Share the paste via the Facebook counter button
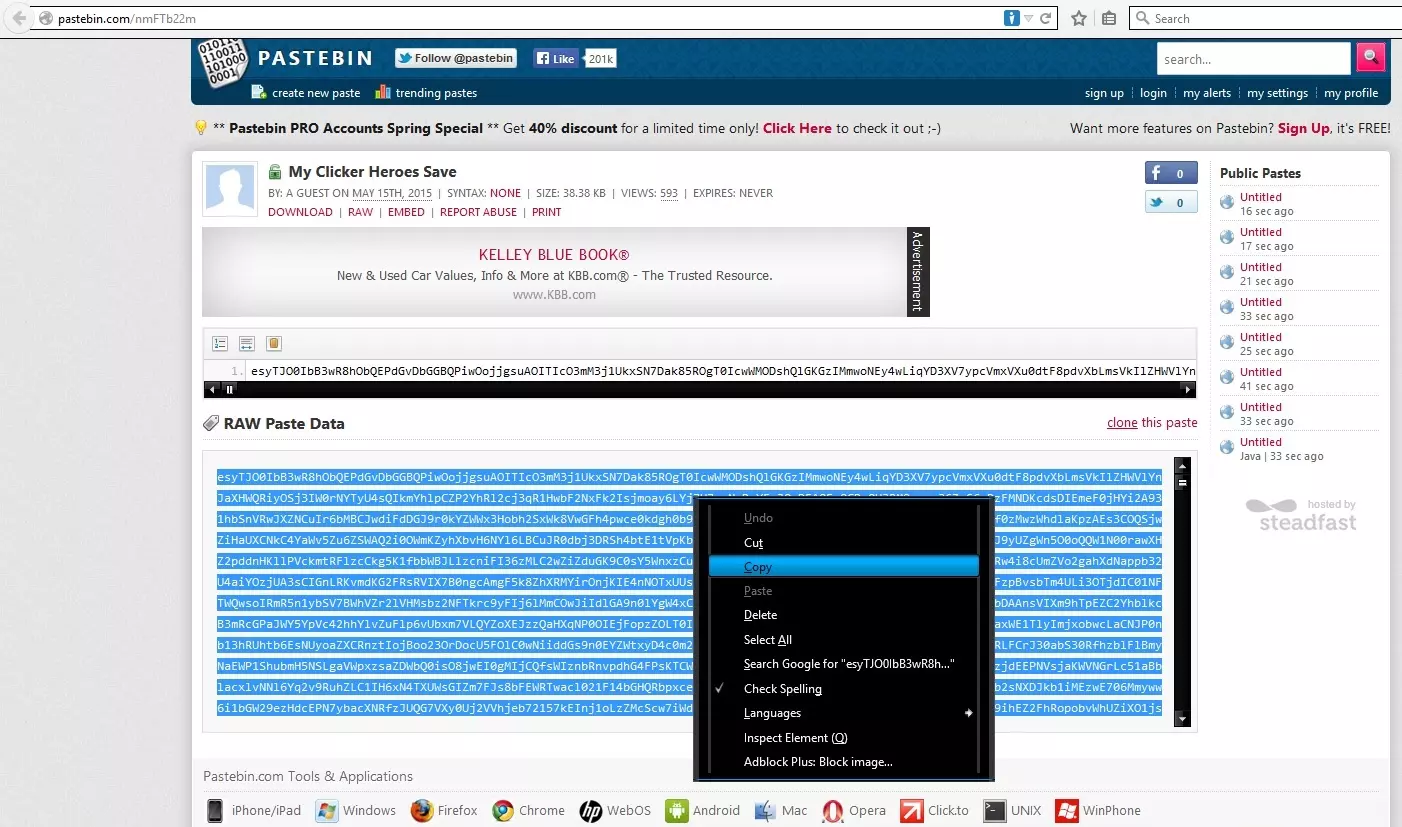Viewport: 1402px width, 827px height. 1171,173
